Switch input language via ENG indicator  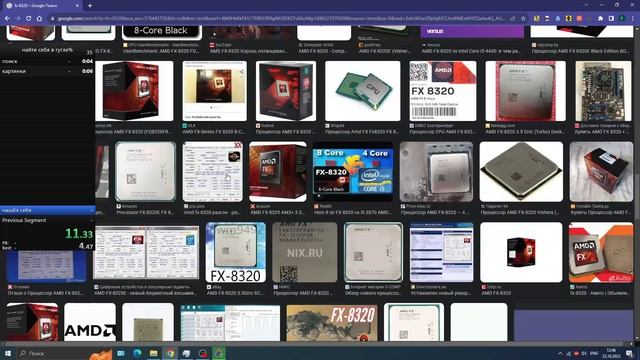(594, 353)
